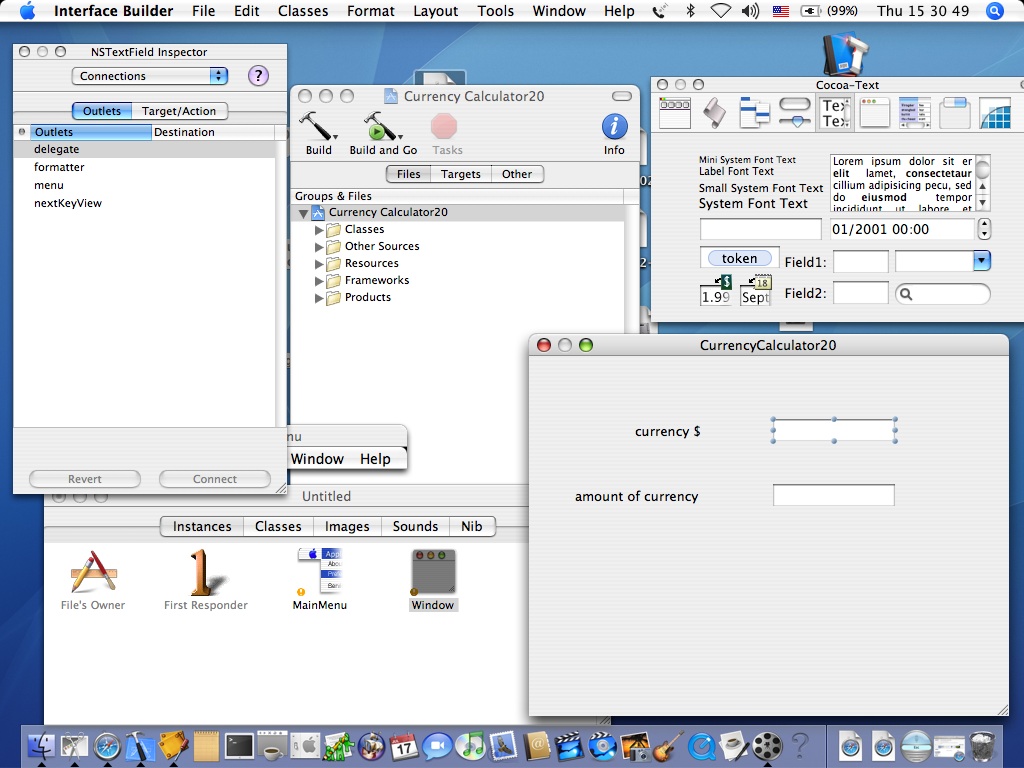
Task: Click the project window toolbar toggle pill
Action: tap(622, 96)
